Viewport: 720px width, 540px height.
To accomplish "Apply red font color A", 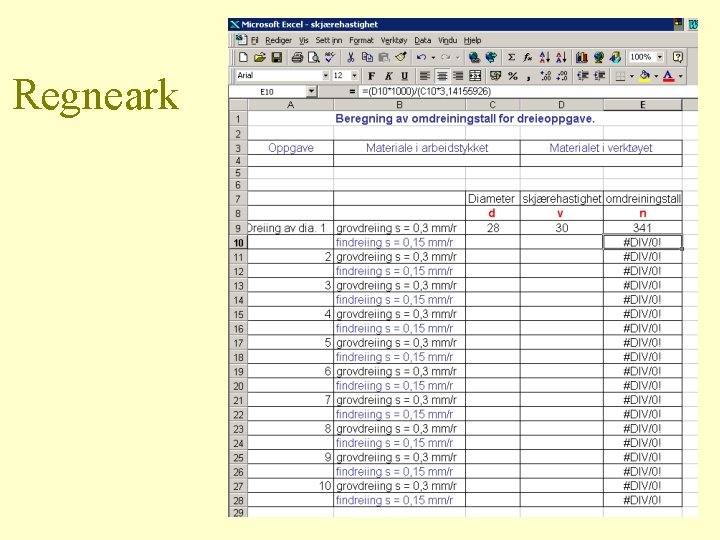I will click(x=669, y=76).
